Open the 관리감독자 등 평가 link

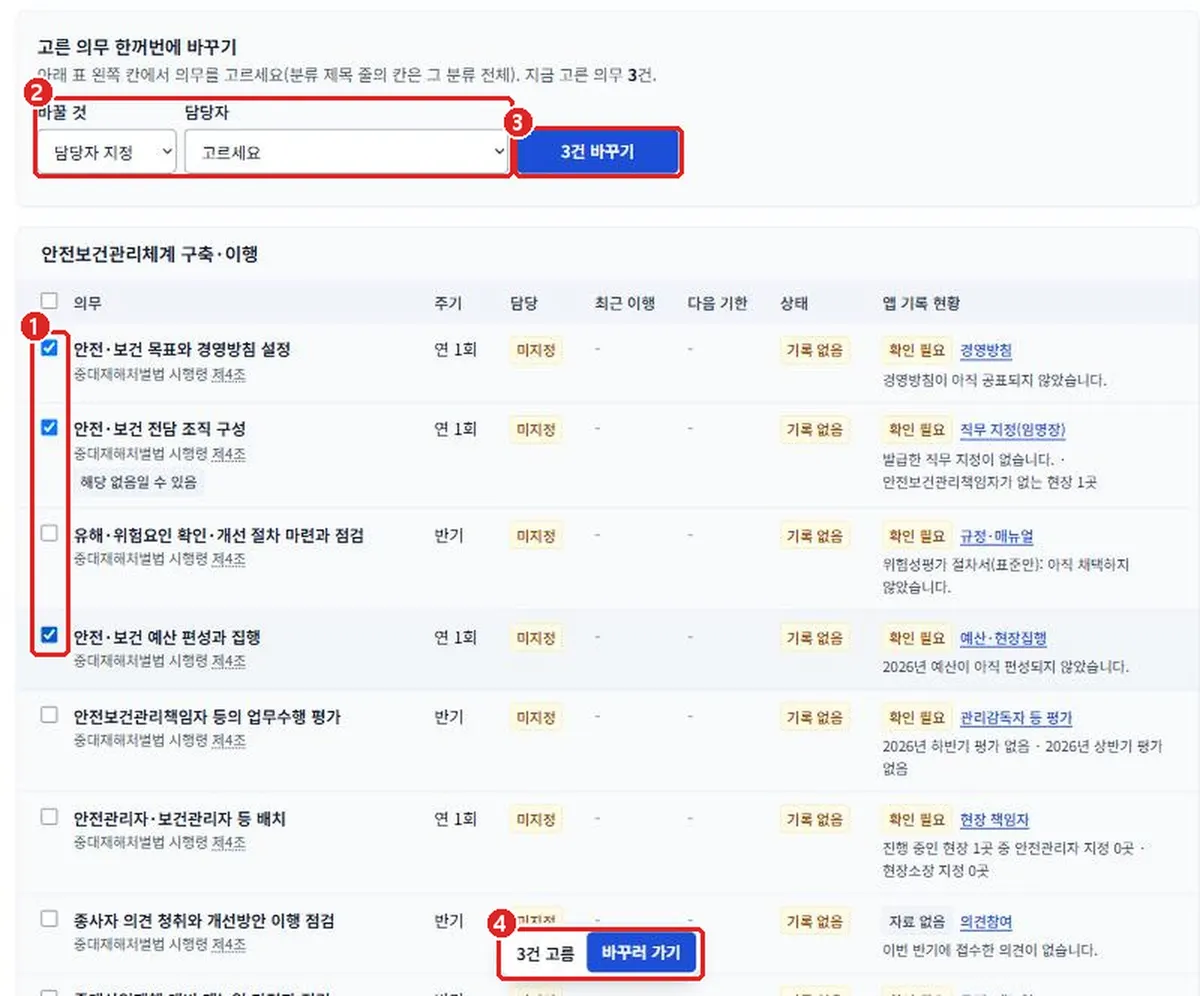point(1016,718)
